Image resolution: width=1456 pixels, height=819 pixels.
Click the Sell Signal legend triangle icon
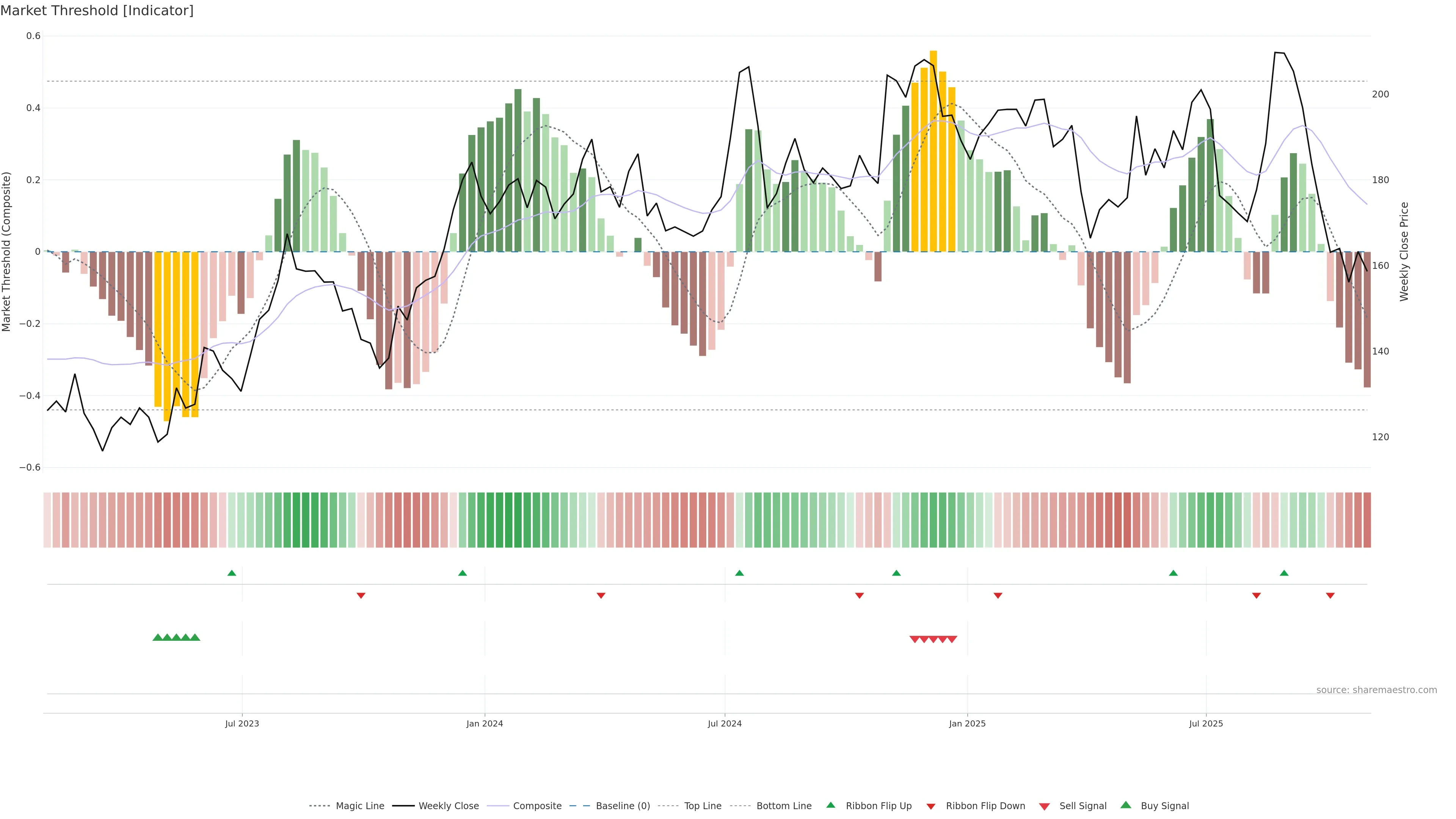tap(1044, 806)
